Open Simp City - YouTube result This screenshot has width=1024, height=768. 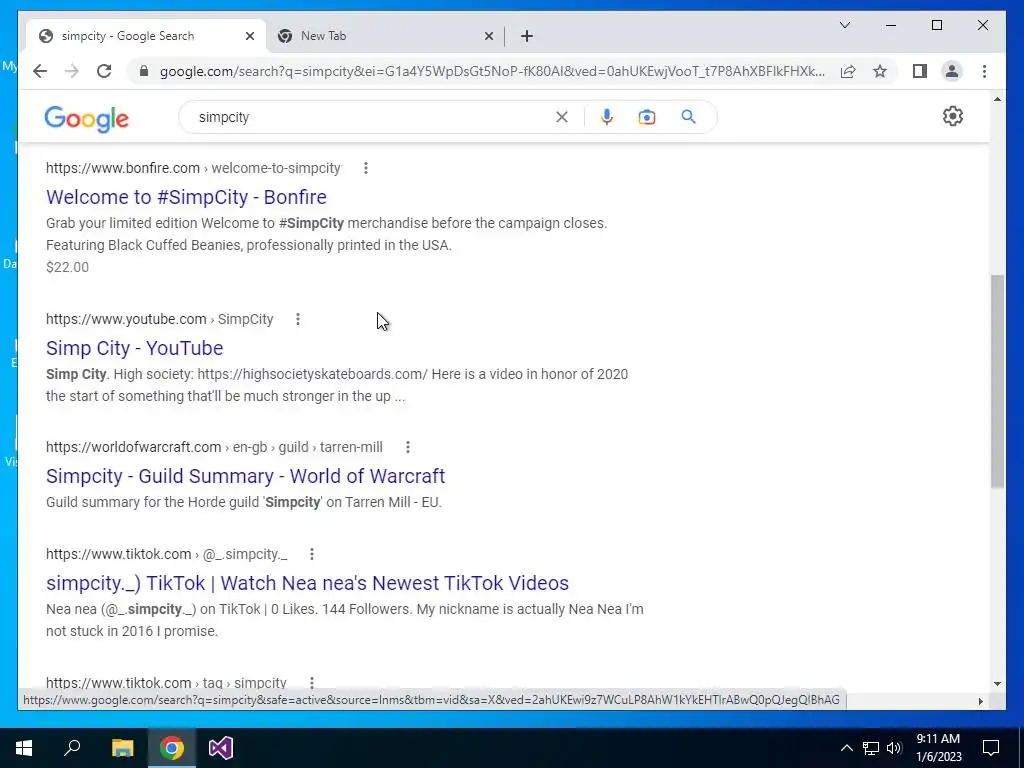(x=135, y=347)
